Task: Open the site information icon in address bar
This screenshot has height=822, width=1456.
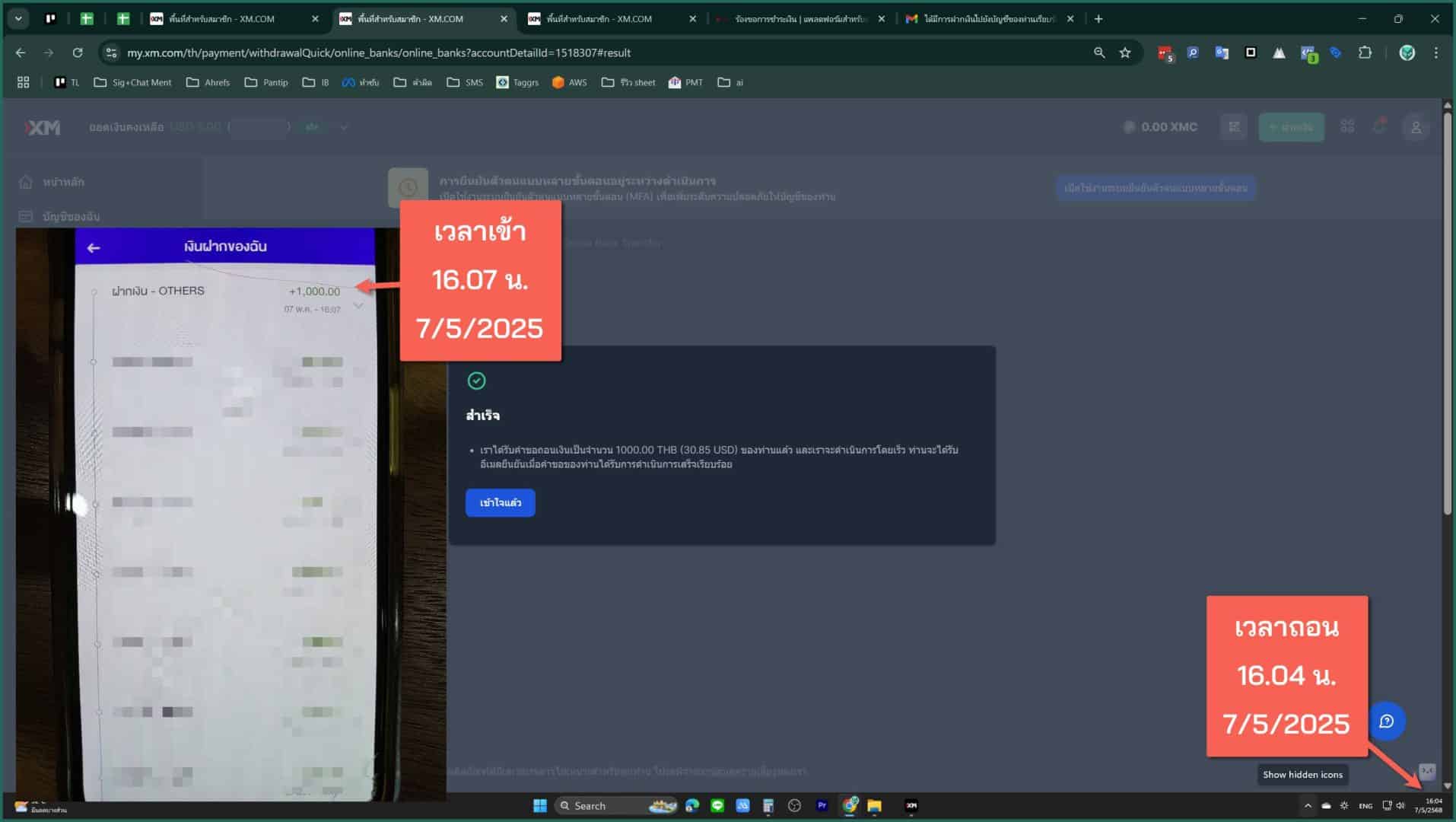Action: 112,53
